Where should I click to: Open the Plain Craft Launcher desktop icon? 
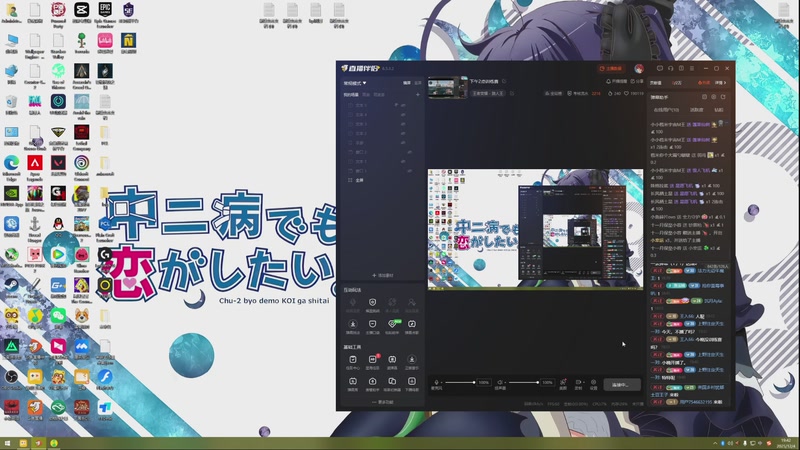pyautogui.click(x=105, y=229)
